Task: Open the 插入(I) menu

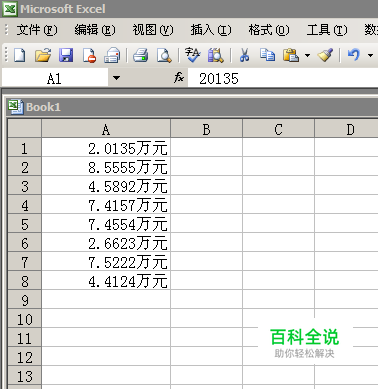Action: click(x=211, y=30)
